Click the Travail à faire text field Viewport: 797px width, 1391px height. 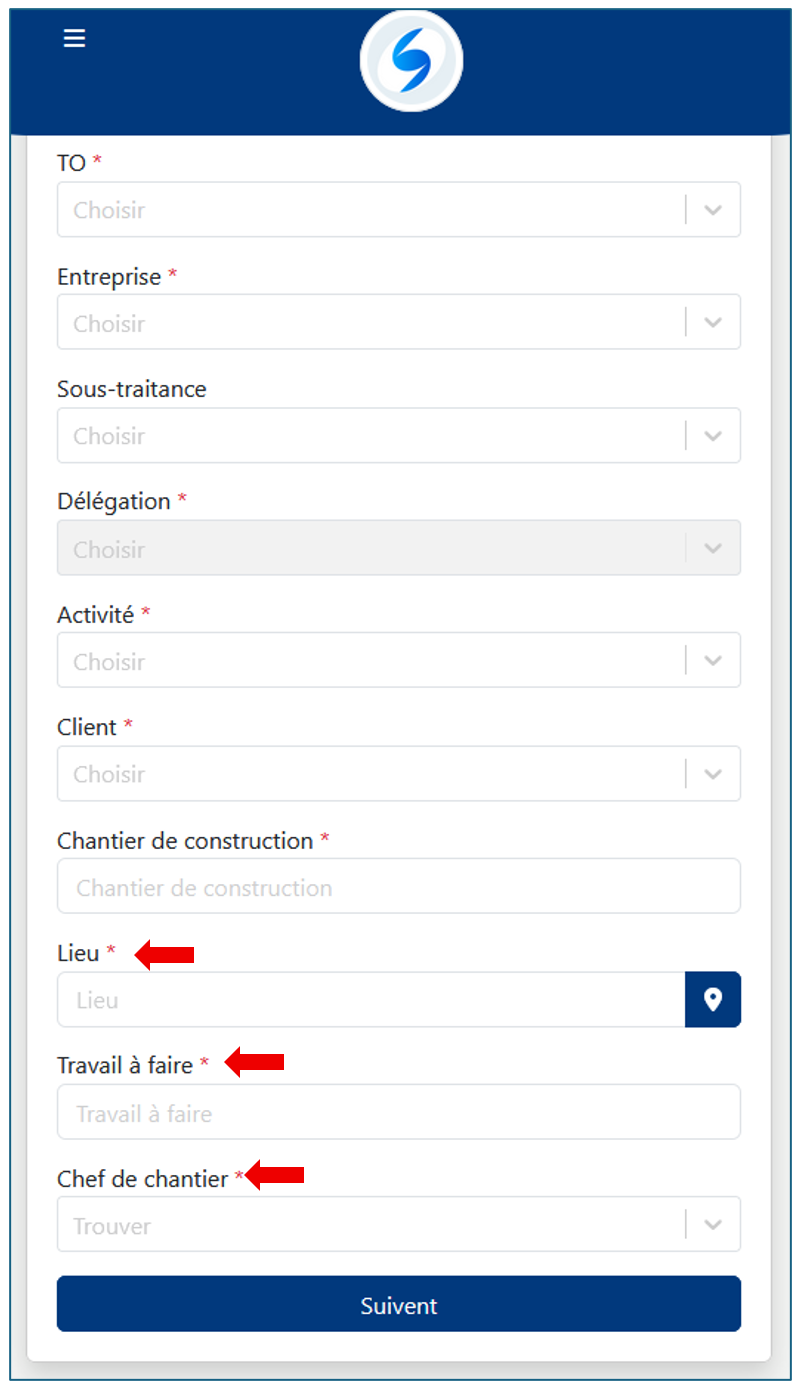tap(398, 1113)
